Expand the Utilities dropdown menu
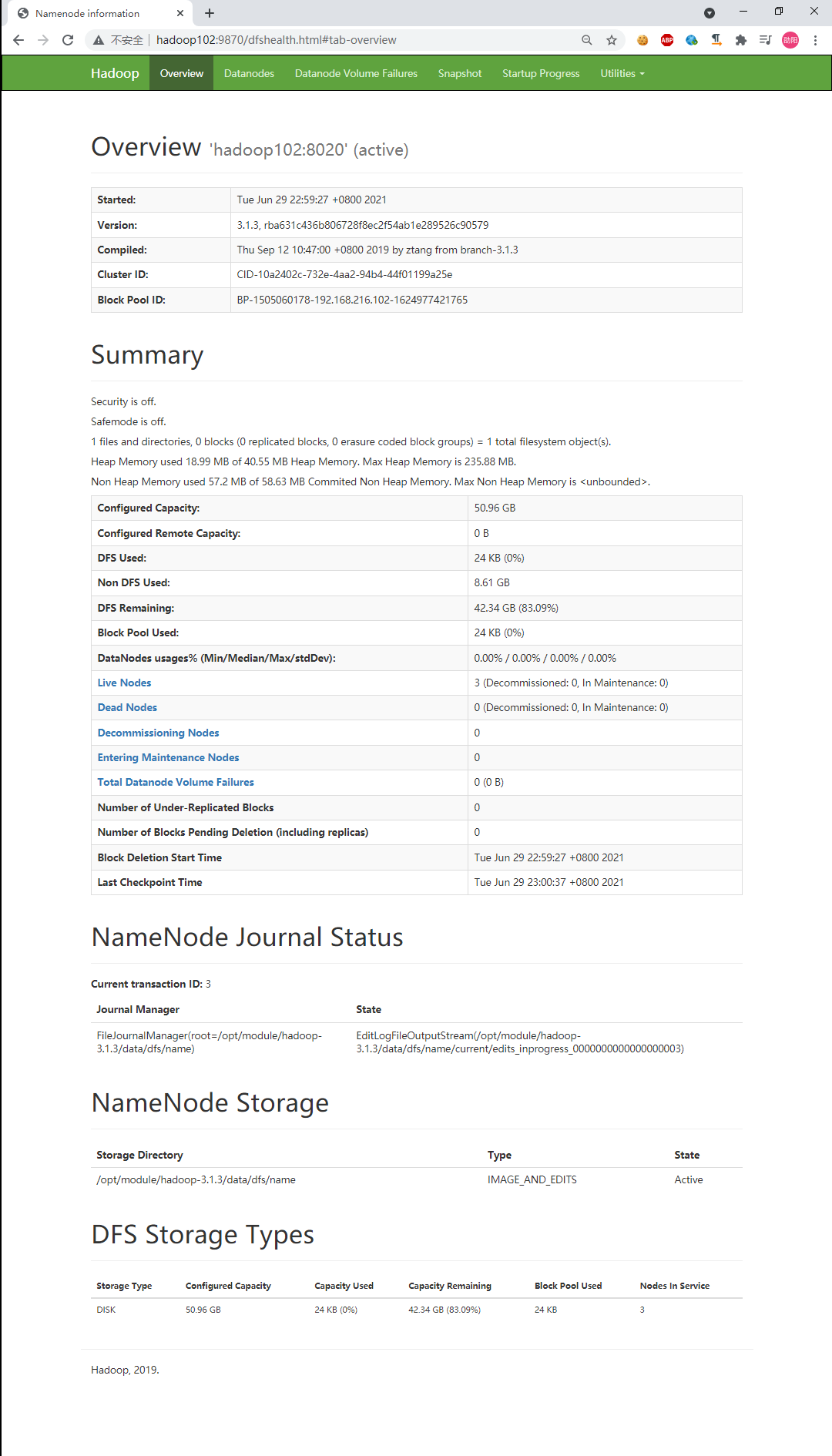This screenshot has height=1456, width=832. pyautogui.click(x=622, y=74)
